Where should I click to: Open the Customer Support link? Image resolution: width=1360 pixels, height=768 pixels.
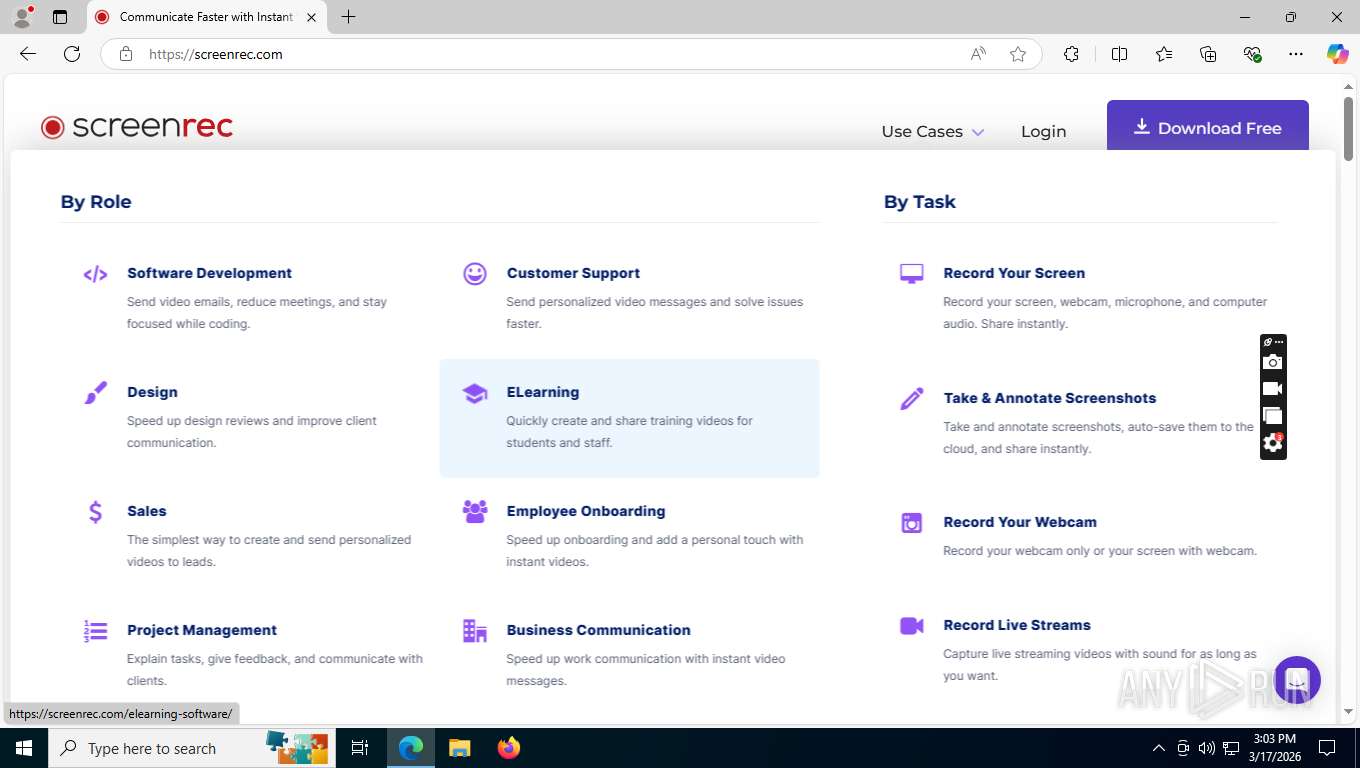pos(573,273)
